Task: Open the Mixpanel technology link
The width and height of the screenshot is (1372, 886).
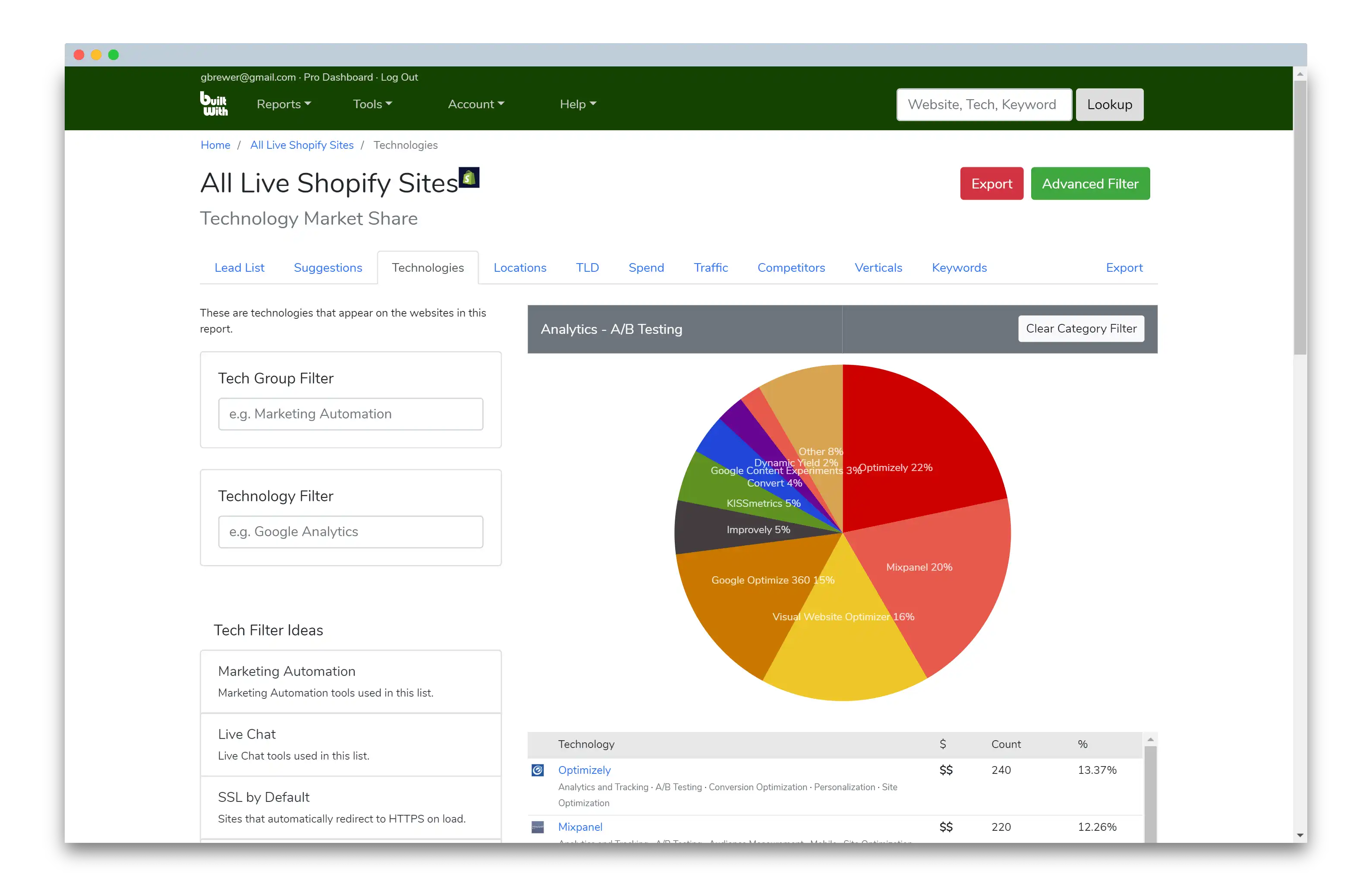Action: (x=580, y=827)
